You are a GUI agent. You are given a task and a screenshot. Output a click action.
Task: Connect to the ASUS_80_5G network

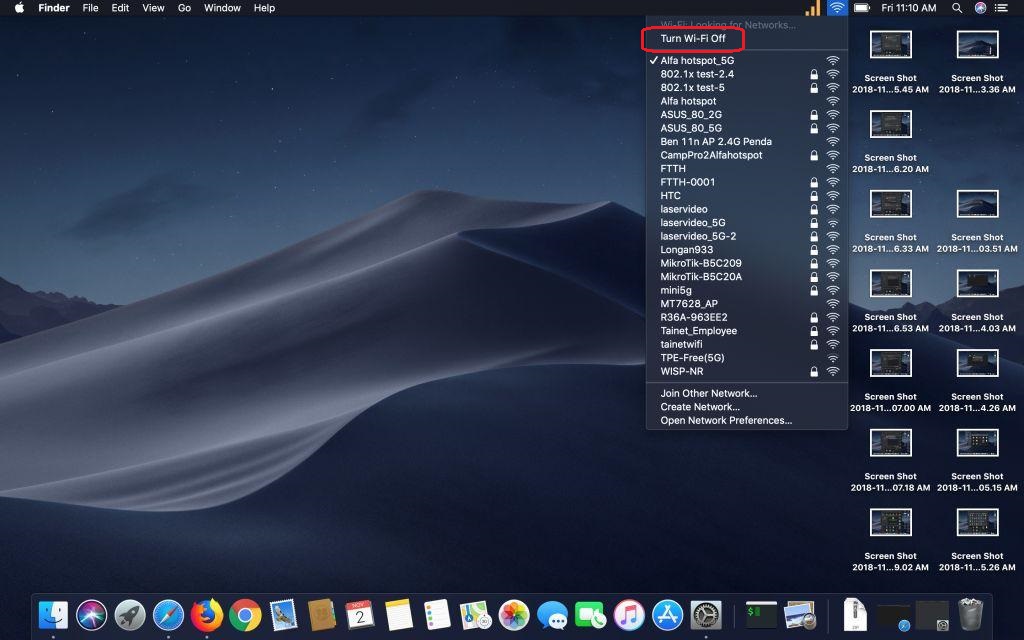pyautogui.click(x=691, y=128)
